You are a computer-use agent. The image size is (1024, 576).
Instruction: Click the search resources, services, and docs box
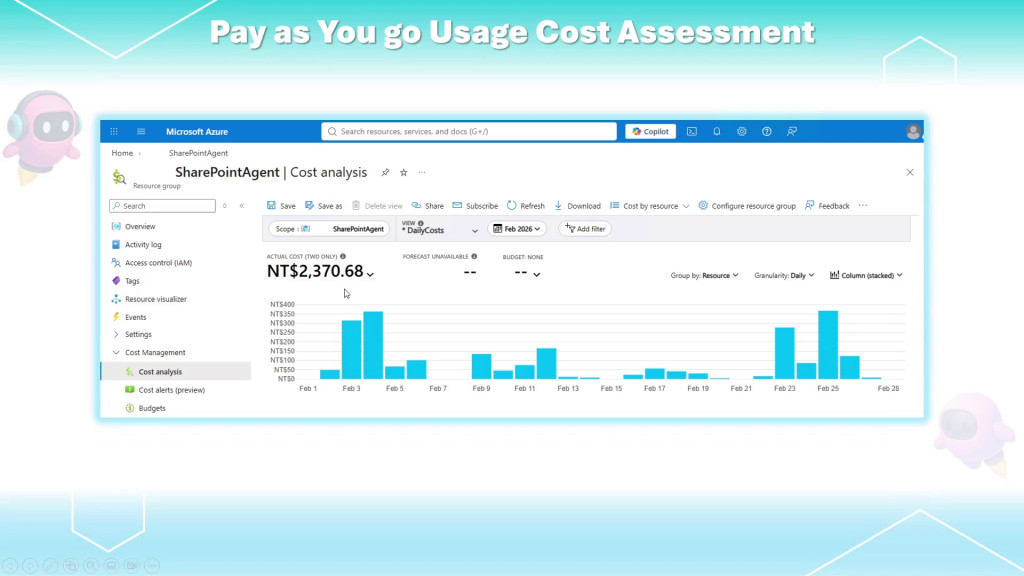(469, 131)
